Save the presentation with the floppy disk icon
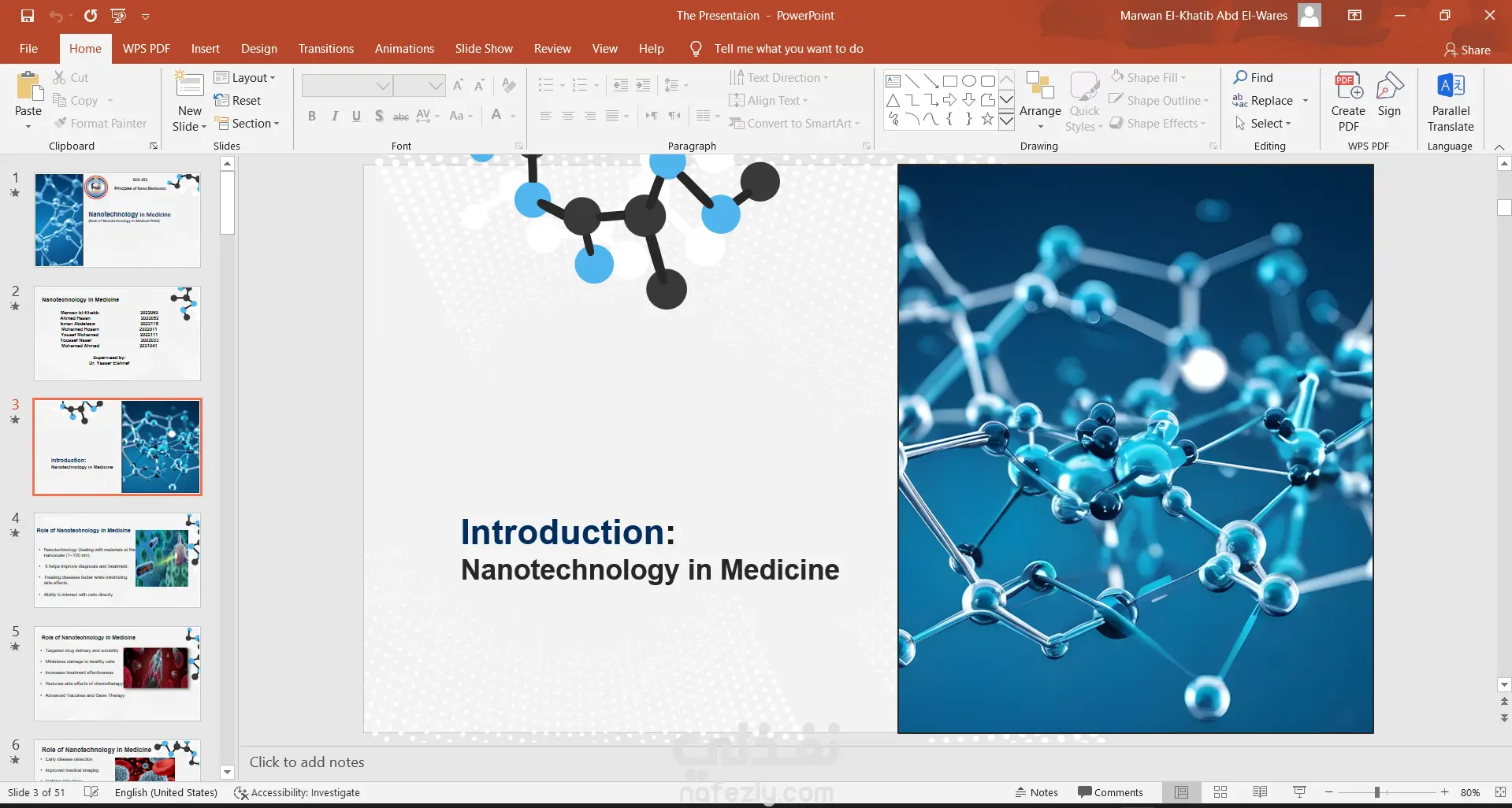 tap(28, 16)
